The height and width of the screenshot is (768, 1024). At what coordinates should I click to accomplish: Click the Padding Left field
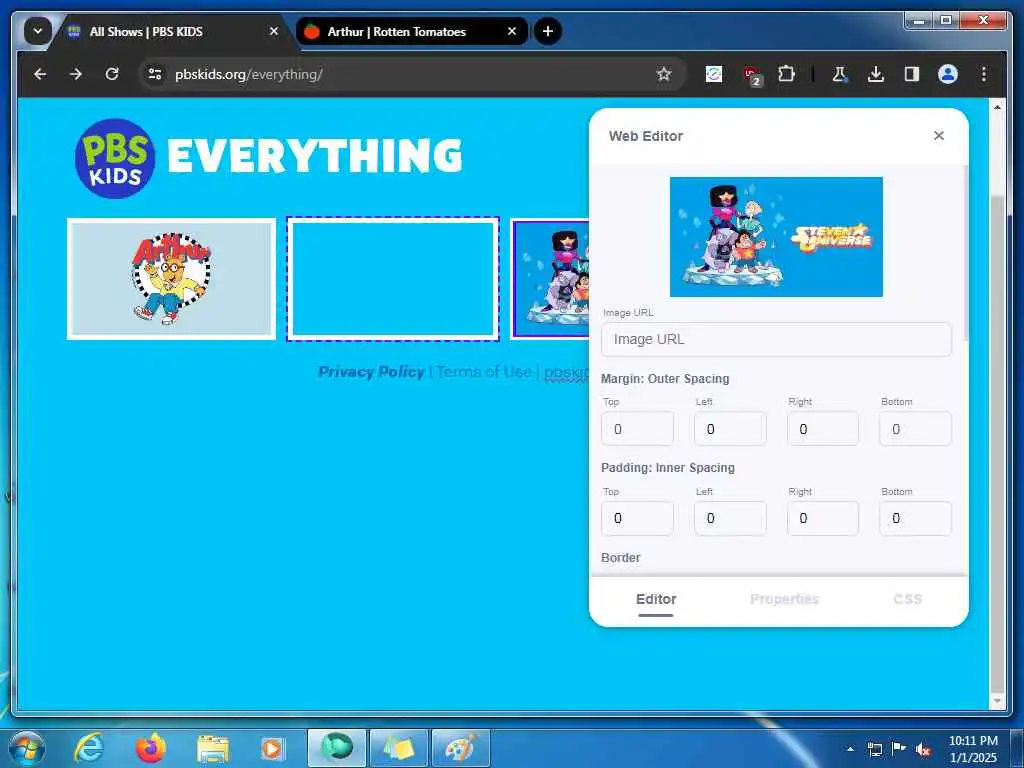click(x=730, y=519)
